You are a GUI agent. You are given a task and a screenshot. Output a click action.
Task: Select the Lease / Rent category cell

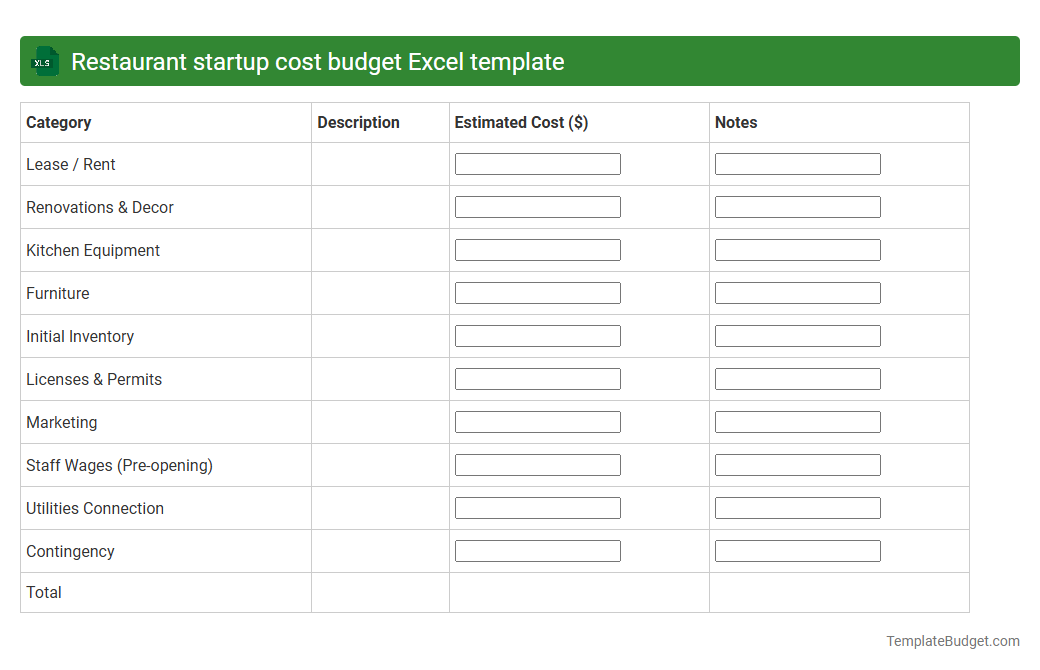(70, 164)
